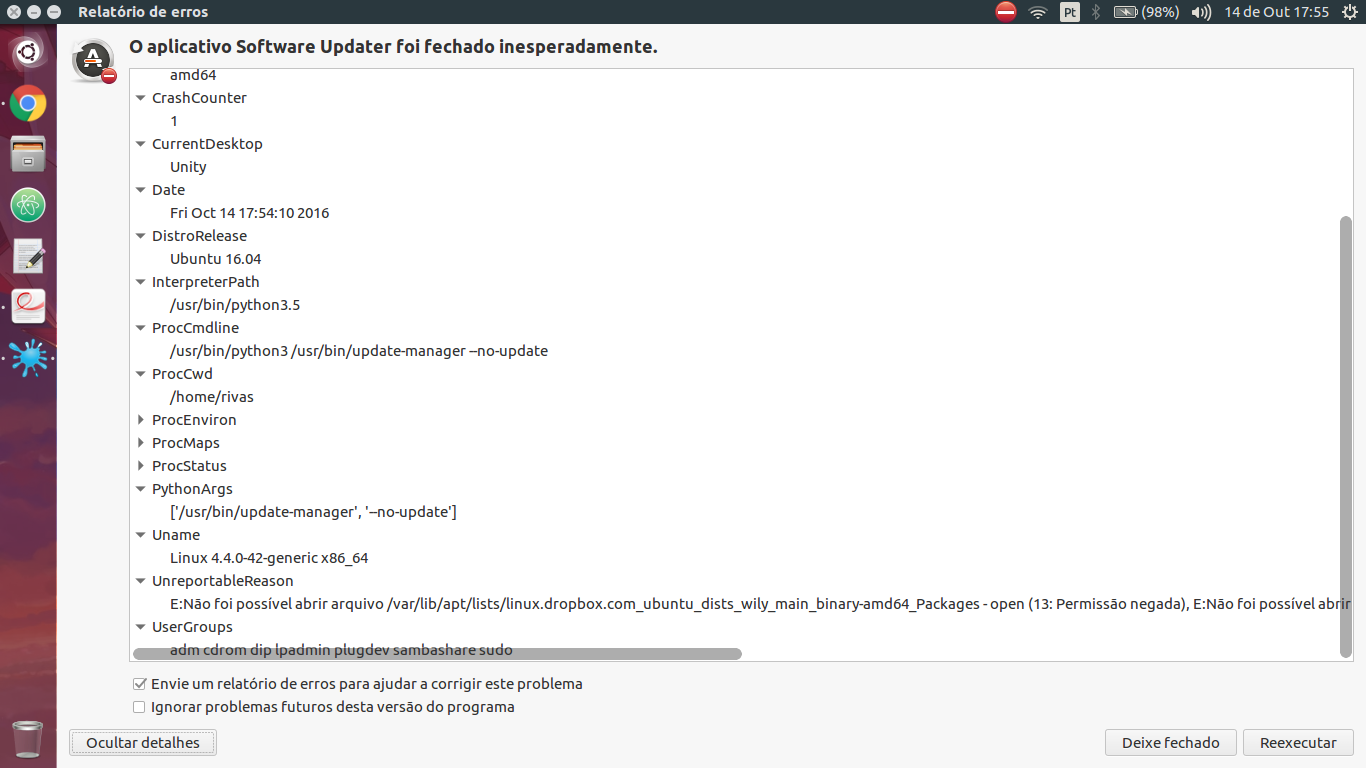Screen dimensions: 1366x768
Task: Launch the Atom editor from the dock
Action: (x=28, y=205)
